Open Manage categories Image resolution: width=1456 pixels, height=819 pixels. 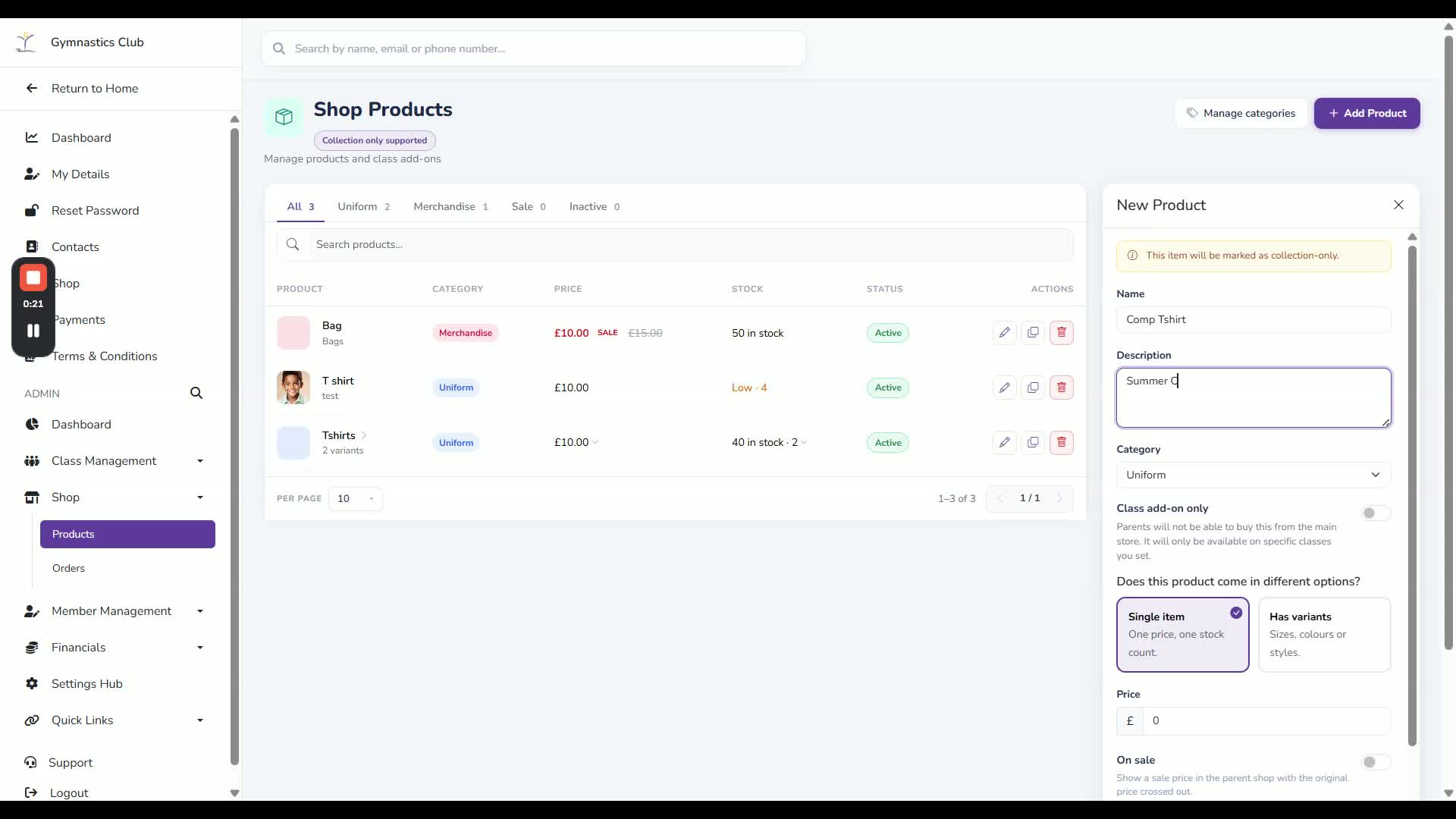click(1241, 113)
